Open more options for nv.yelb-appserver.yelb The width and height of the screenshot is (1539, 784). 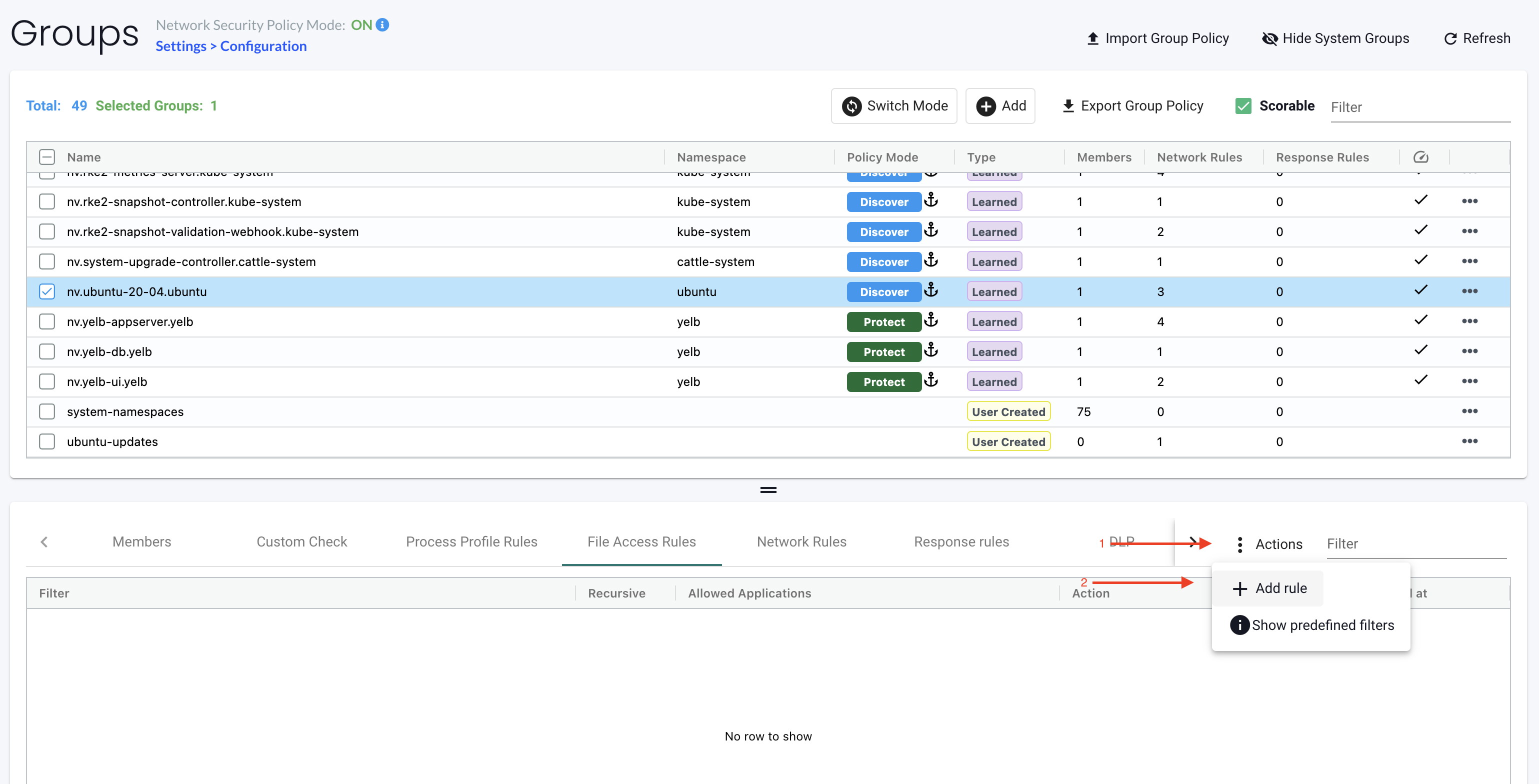tap(1469, 321)
